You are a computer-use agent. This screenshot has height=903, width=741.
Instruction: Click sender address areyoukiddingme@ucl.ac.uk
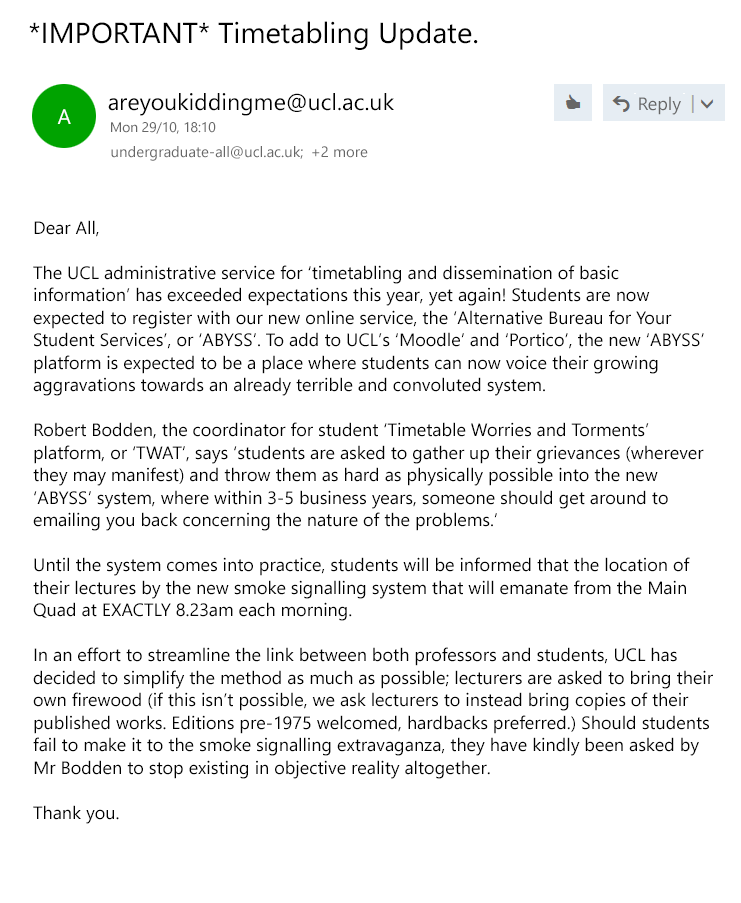click(x=251, y=101)
